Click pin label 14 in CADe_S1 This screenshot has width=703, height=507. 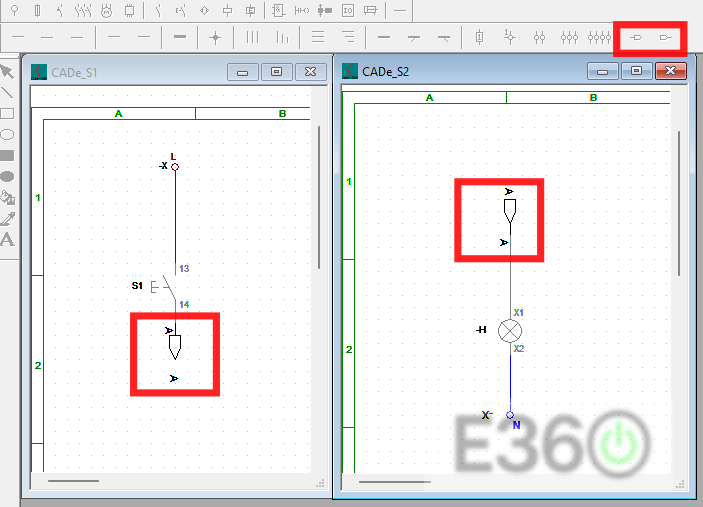coord(184,304)
